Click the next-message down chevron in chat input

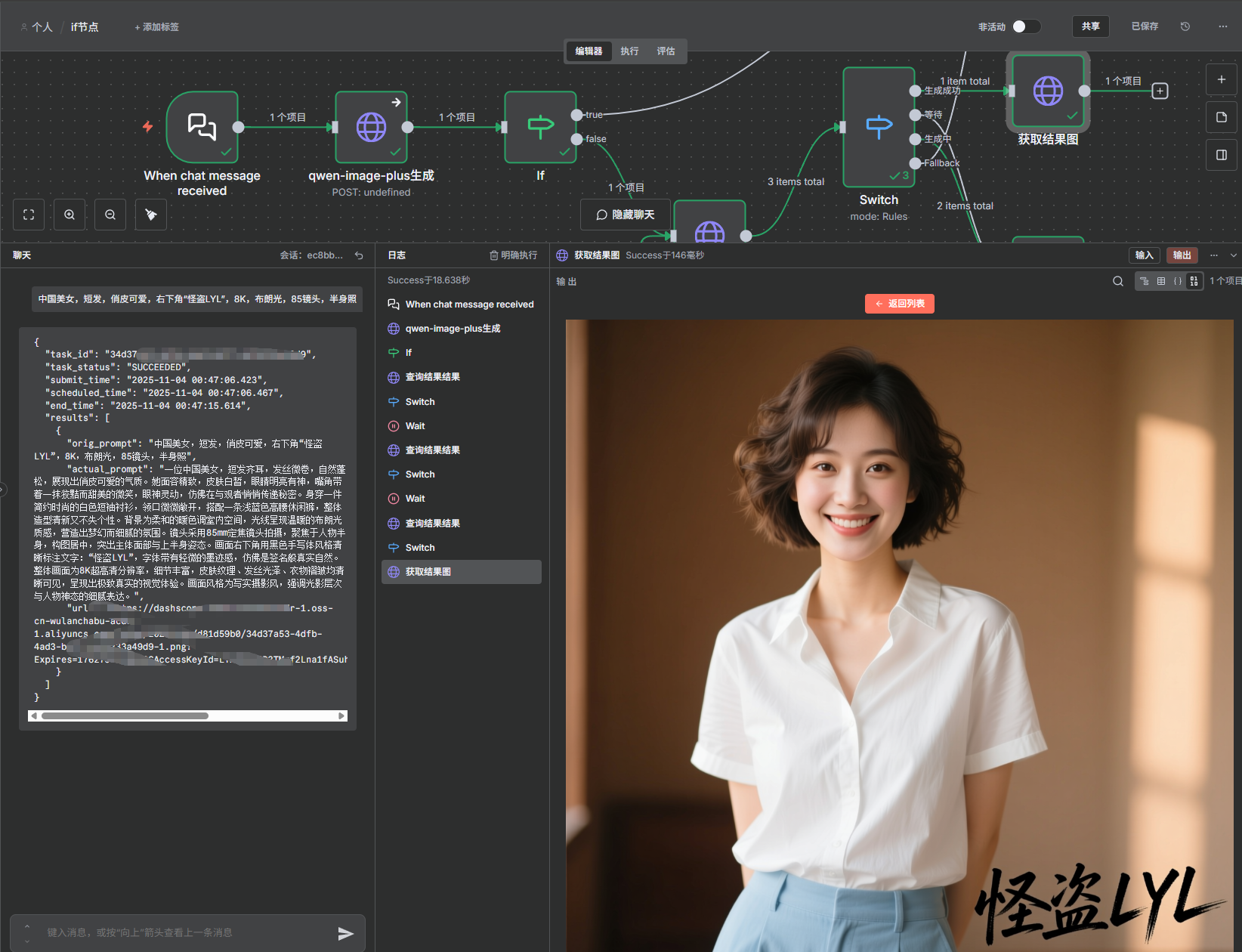pyautogui.click(x=27, y=941)
